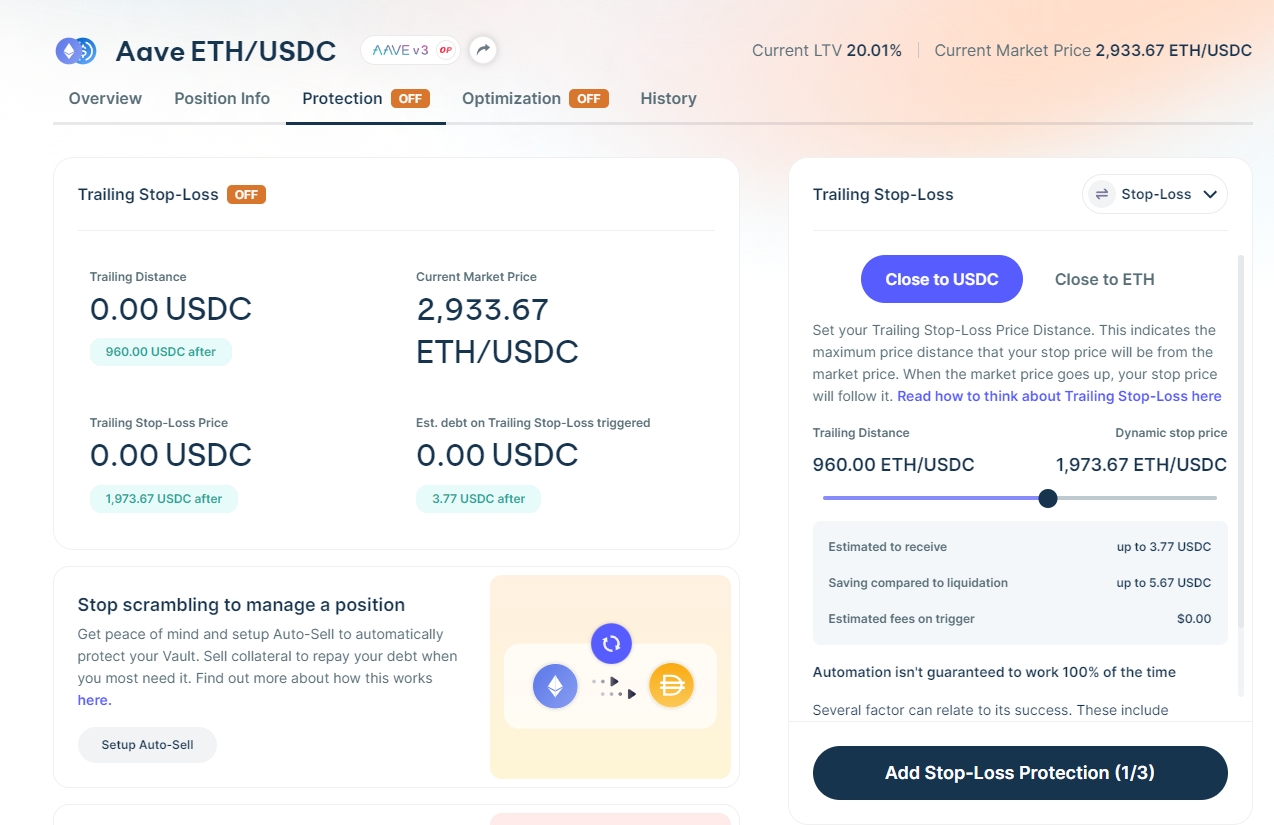Select the Close to ETH option

point(1104,279)
